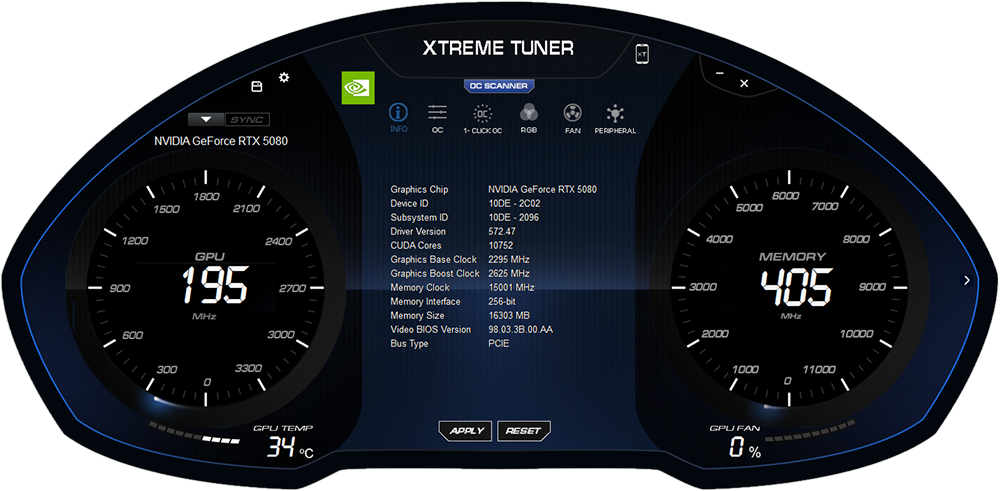Toggle the SYNC button
Viewport: 1000px width, 491px height.
coord(247,119)
